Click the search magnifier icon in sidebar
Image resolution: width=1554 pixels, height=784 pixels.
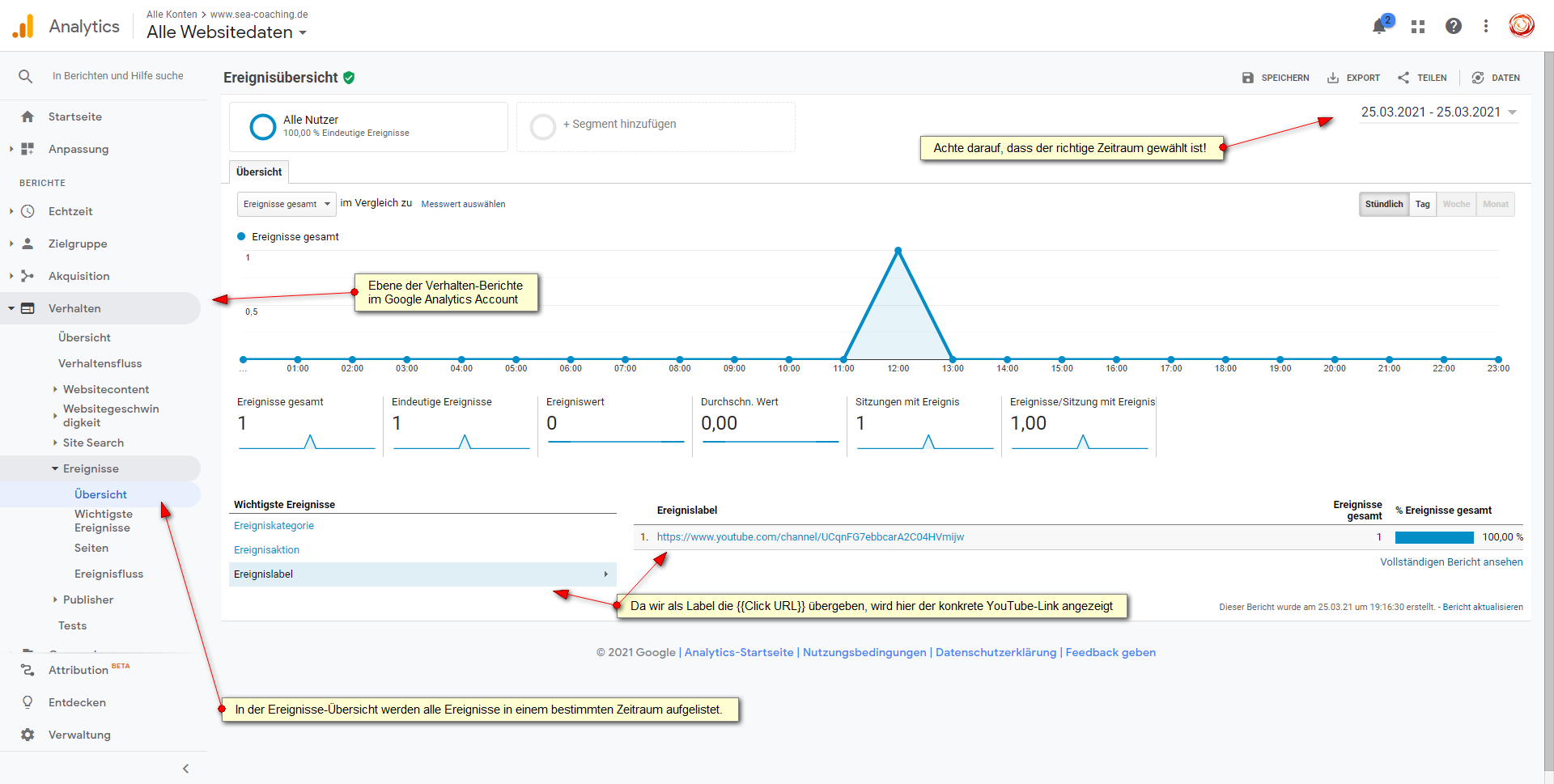click(x=26, y=76)
